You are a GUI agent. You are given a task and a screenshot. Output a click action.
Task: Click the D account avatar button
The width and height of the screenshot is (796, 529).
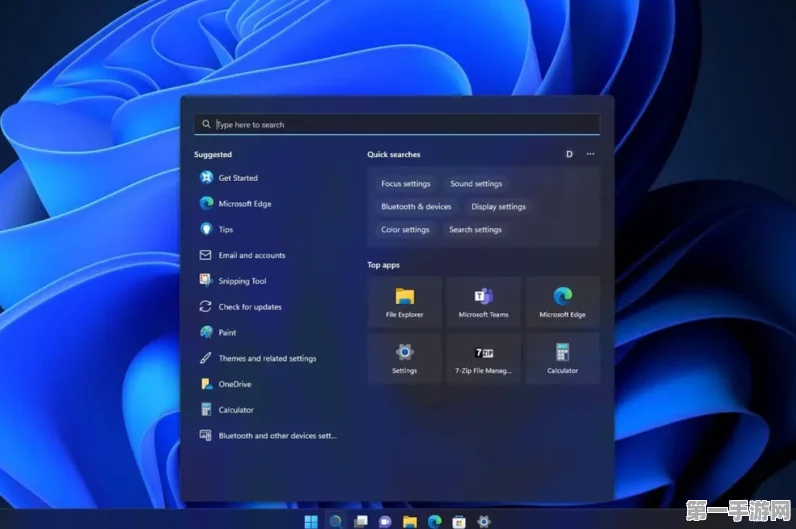[x=569, y=154]
